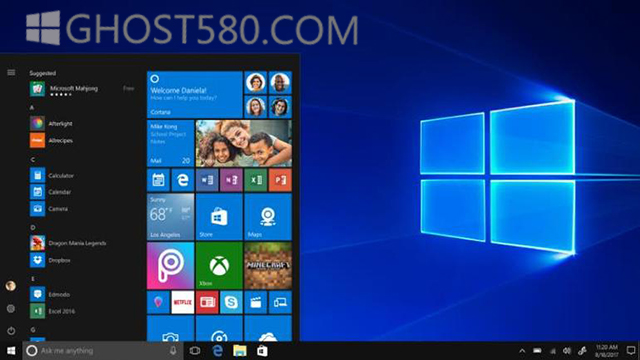Image resolution: width=640 pixels, height=360 pixels.
Task: Open Settings gear in Start menu
Action: 11,309
